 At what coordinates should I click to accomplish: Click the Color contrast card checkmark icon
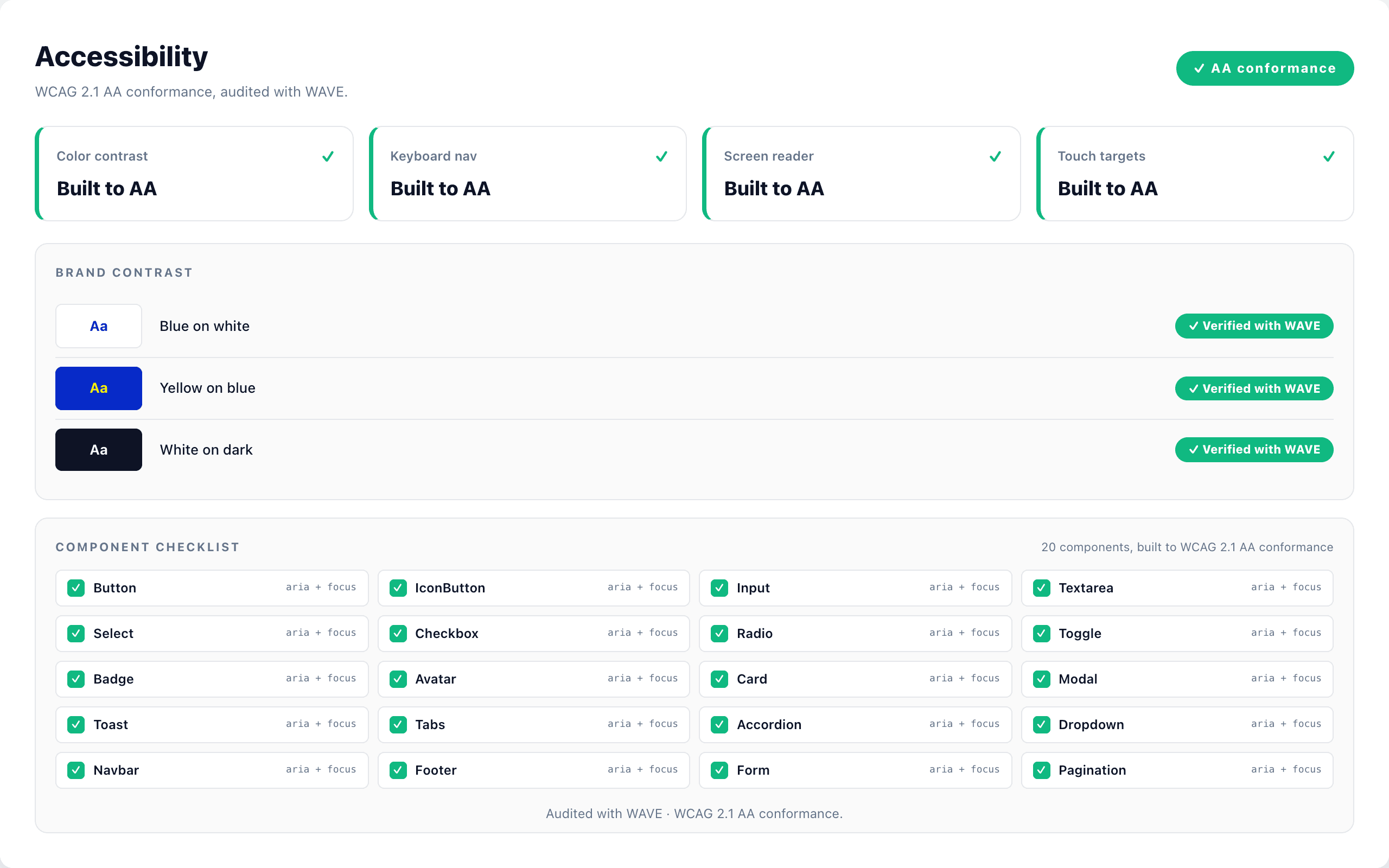(328, 156)
